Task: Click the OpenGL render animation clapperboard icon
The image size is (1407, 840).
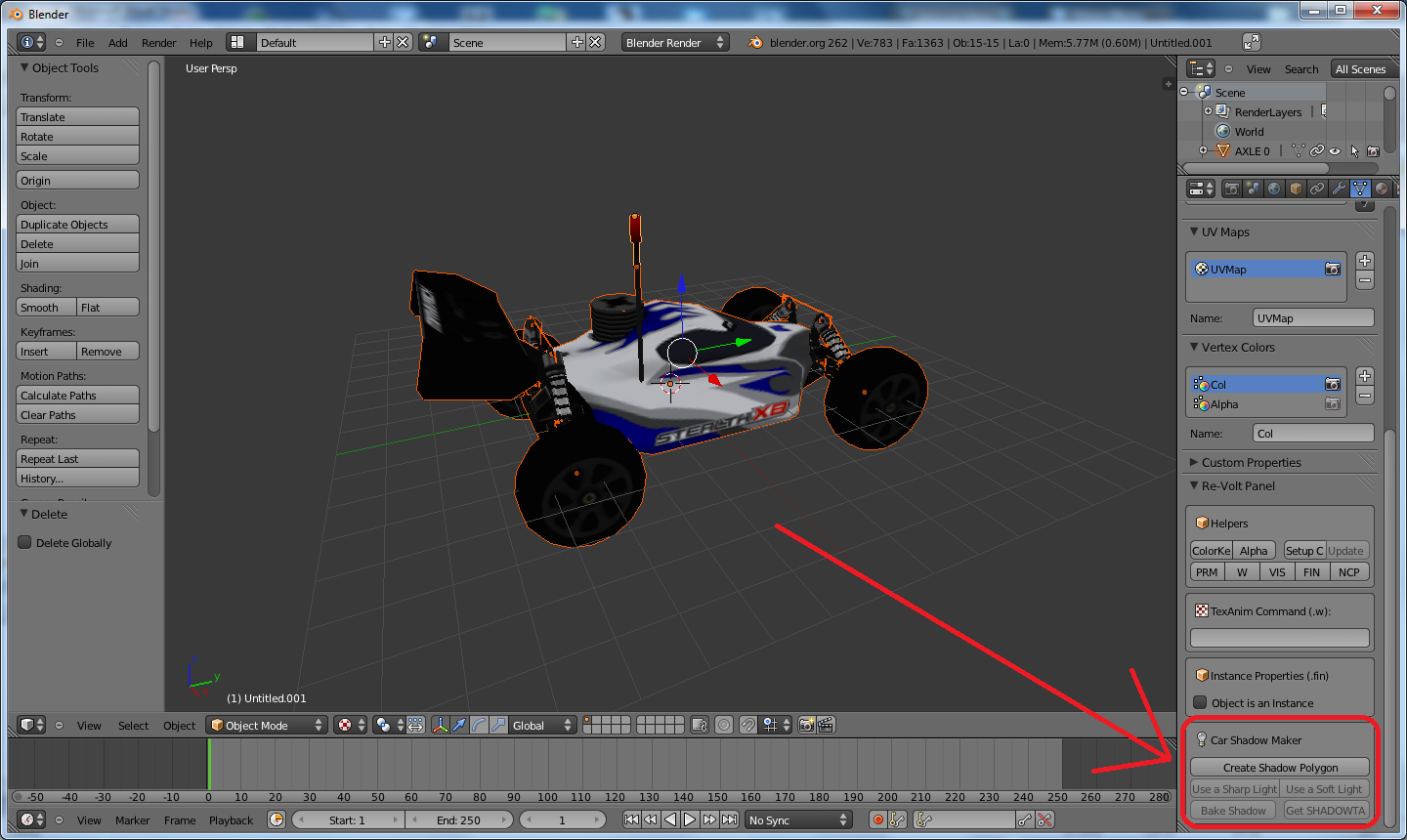Action: 826,725
